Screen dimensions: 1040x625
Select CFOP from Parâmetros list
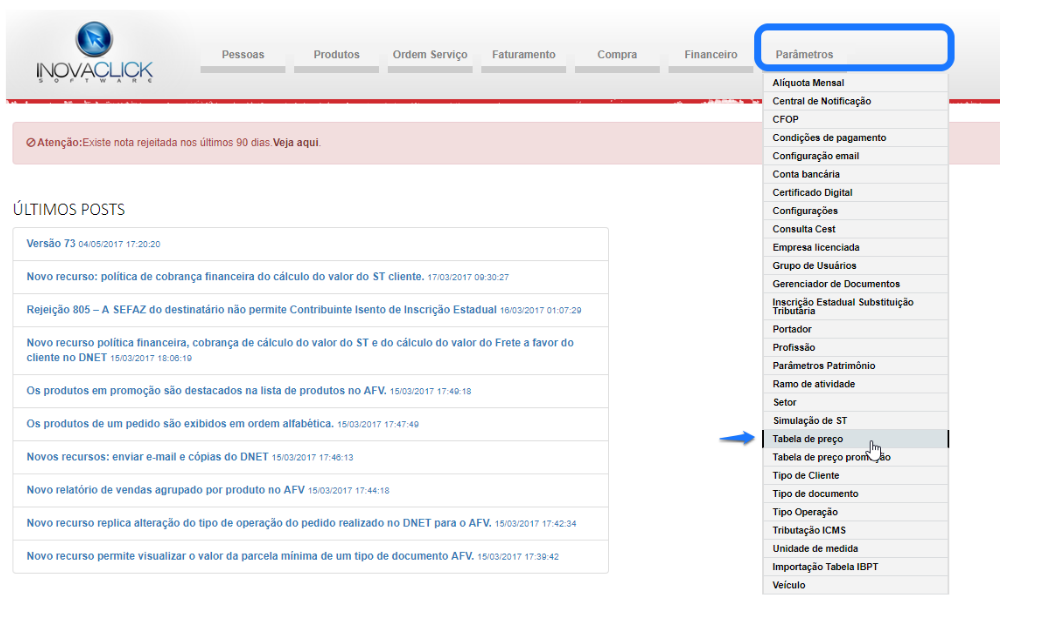785,120
